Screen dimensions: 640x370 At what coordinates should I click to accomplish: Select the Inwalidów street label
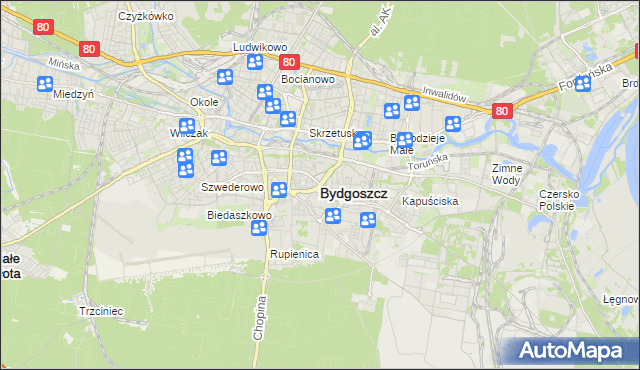tap(444, 94)
